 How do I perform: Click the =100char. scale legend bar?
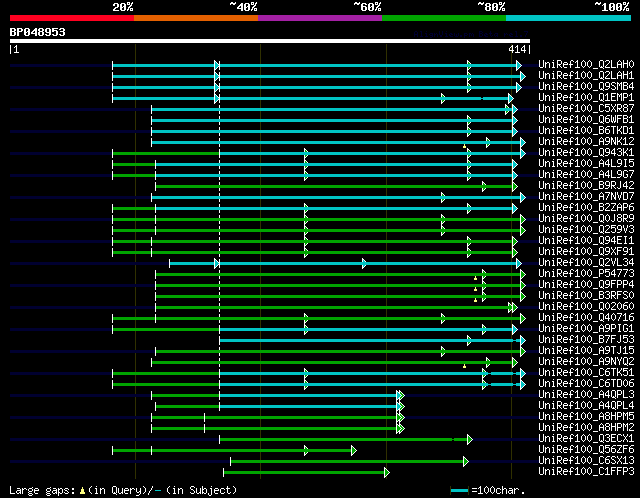[459, 490]
